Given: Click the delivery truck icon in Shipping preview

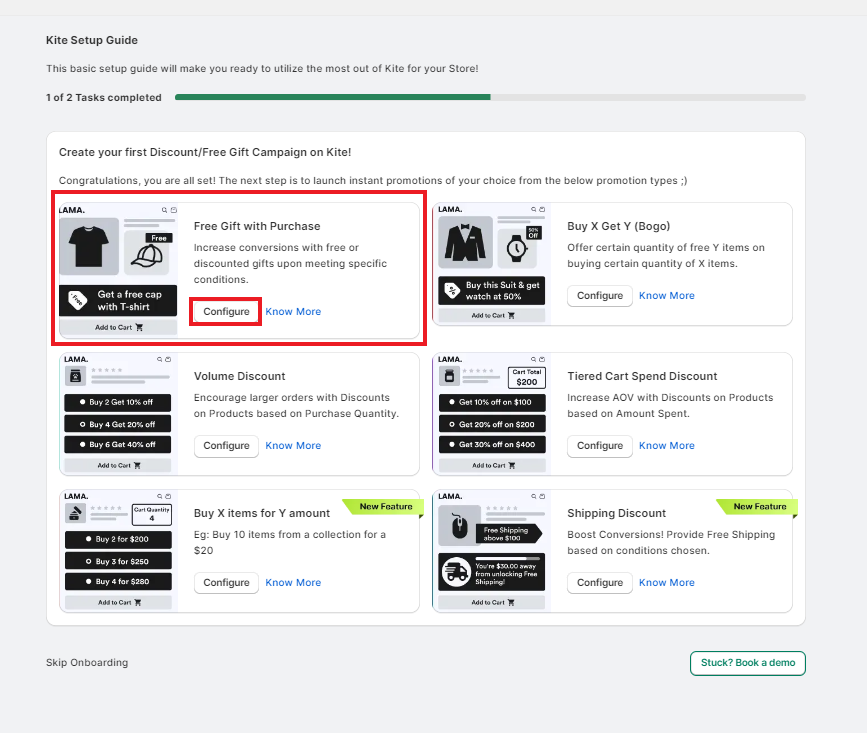Looking at the screenshot, I should tap(457, 572).
